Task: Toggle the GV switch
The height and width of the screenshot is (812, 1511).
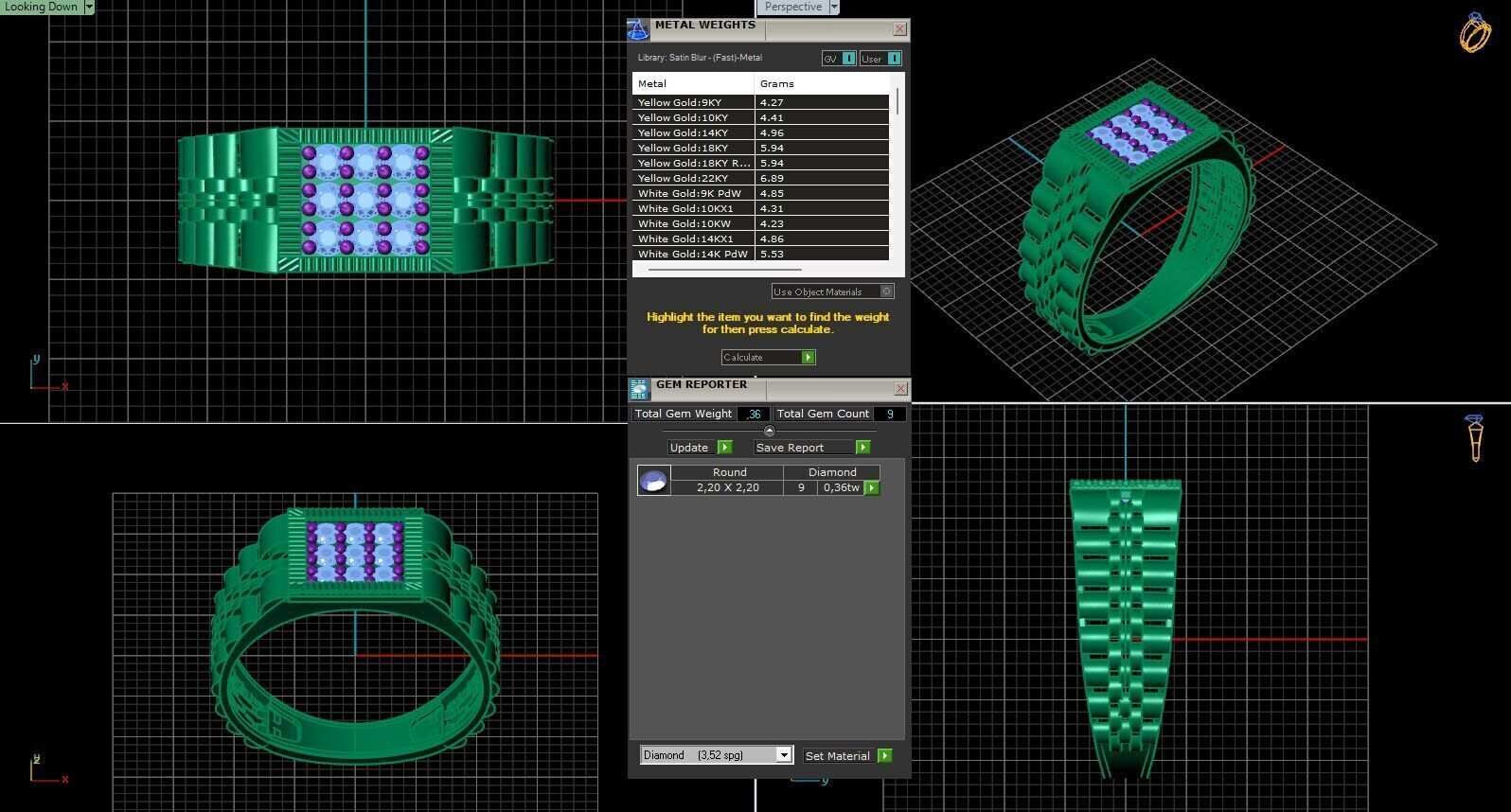Action: click(848, 59)
